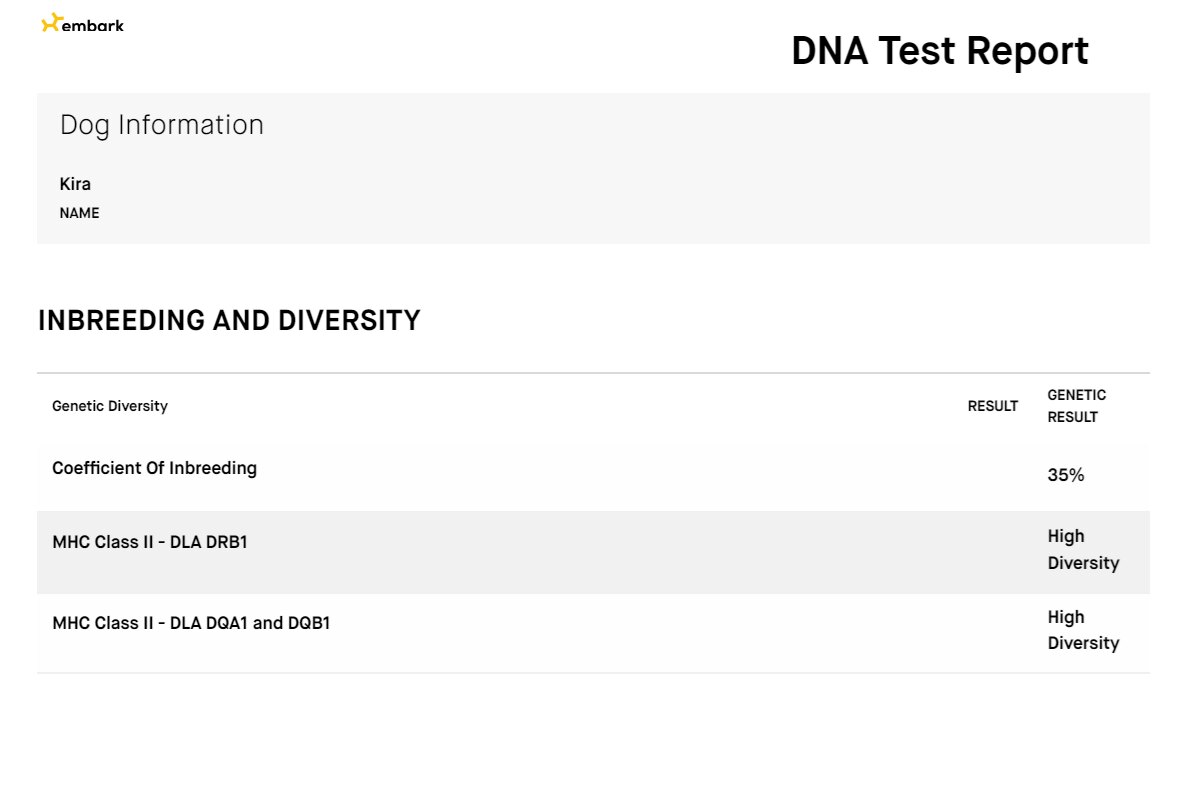The image size is (1185, 797).
Task: Click the 35% inbreeding value
Action: 1066,475
